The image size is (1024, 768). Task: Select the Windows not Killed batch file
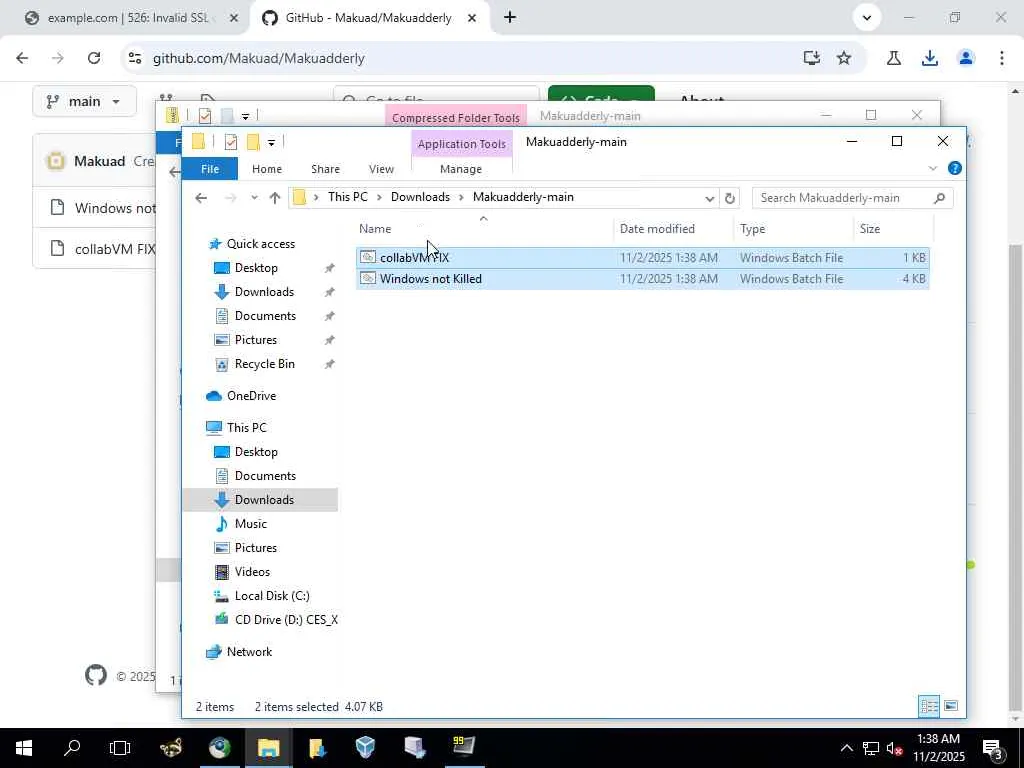[643, 278]
